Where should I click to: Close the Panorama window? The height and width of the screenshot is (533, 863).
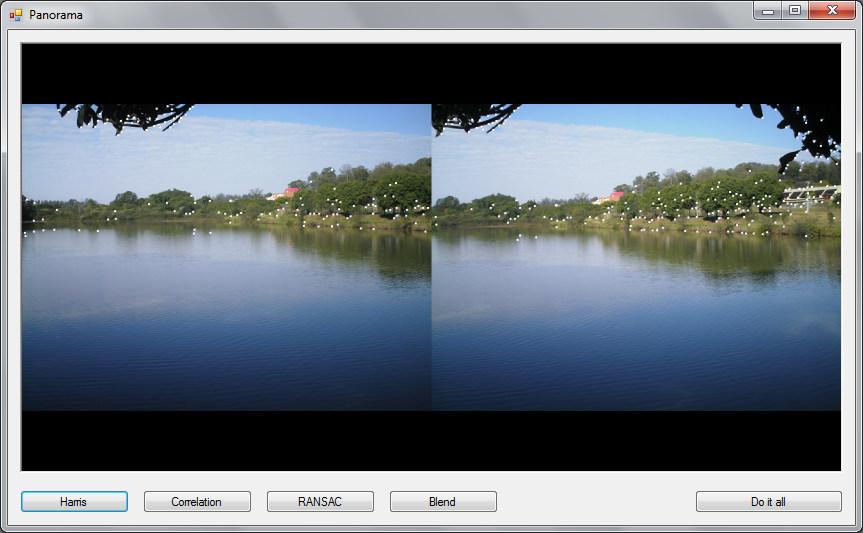pyautogui.click(x=832, y=10)
